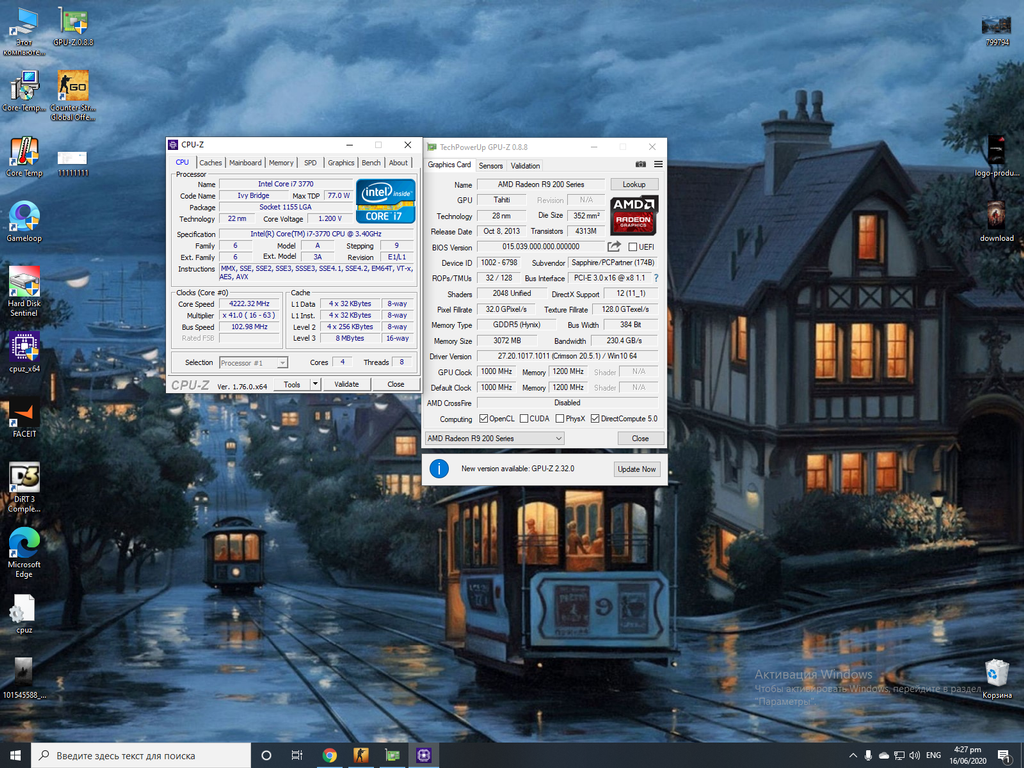Toggle the UEFI checkbox in GPU-Z

pos(632,247)
